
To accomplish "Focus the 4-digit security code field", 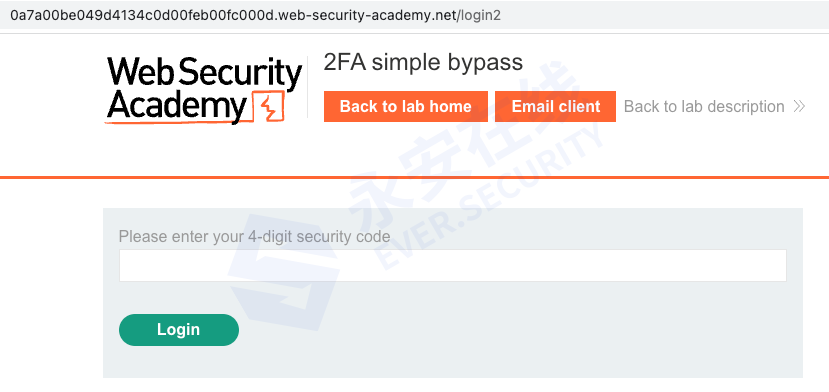I will (x=453, y=266).
